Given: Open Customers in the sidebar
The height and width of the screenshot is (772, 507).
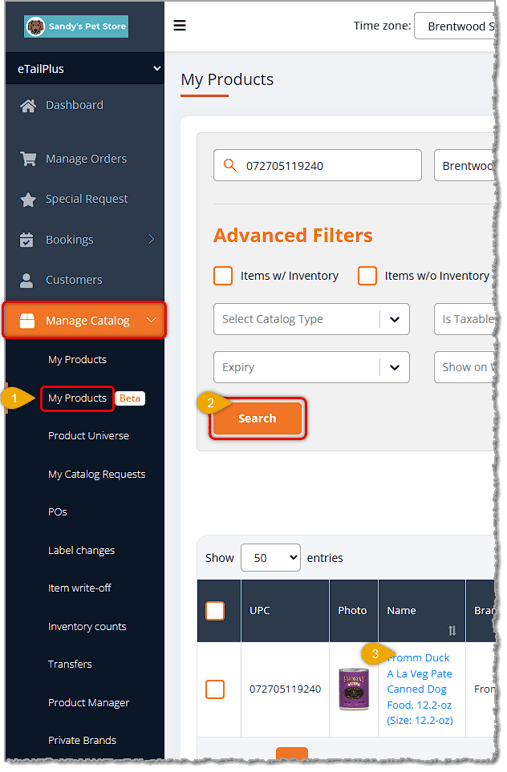Looking at the screenshot, I should point(74,281).
